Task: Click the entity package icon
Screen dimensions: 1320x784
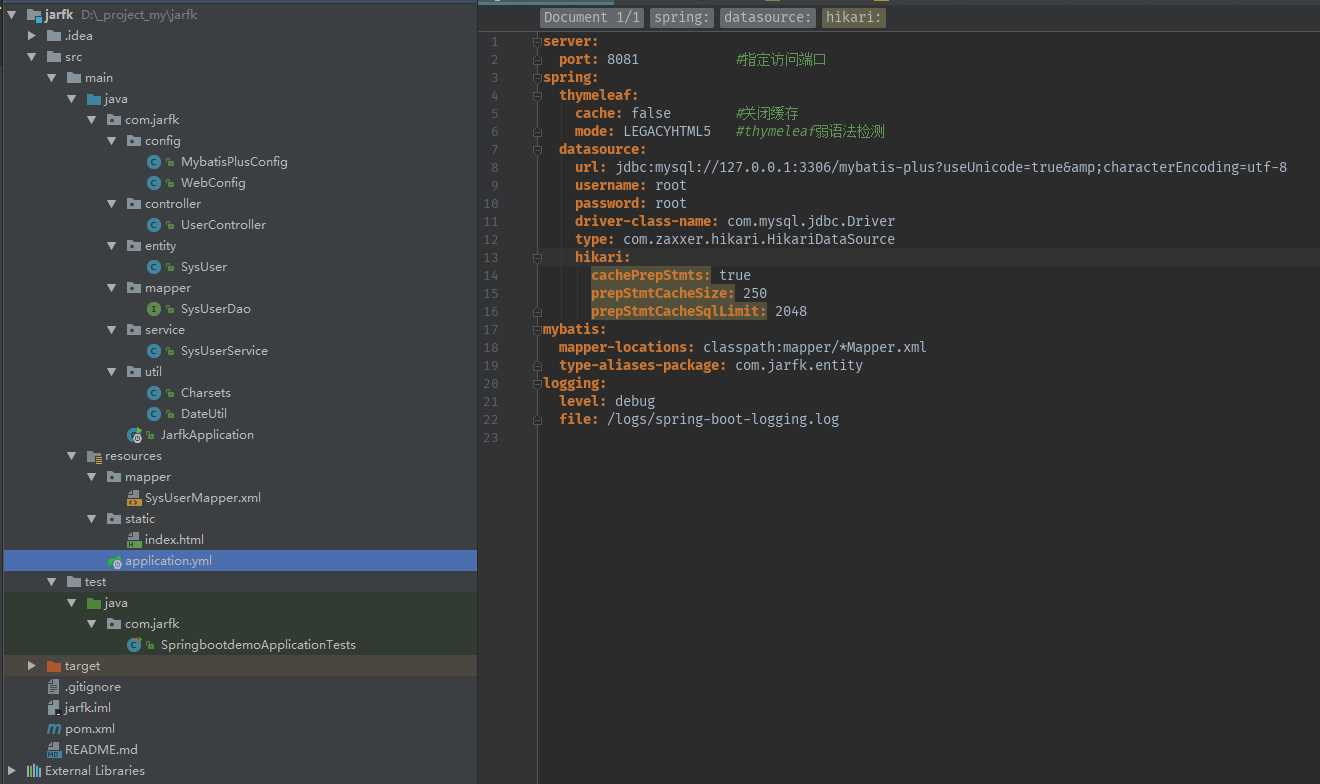Action: tap(134, 246)
